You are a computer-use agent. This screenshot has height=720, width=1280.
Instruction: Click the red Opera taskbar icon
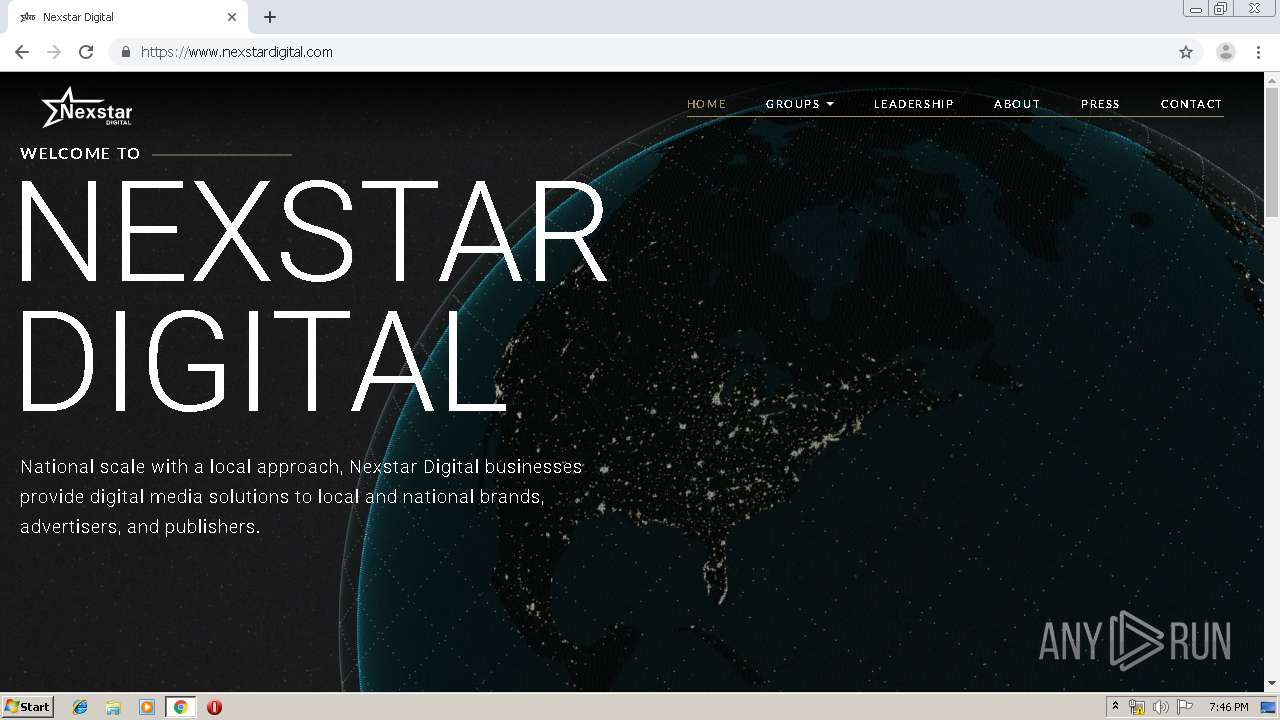pyautogui.click(x=214, y=707)
